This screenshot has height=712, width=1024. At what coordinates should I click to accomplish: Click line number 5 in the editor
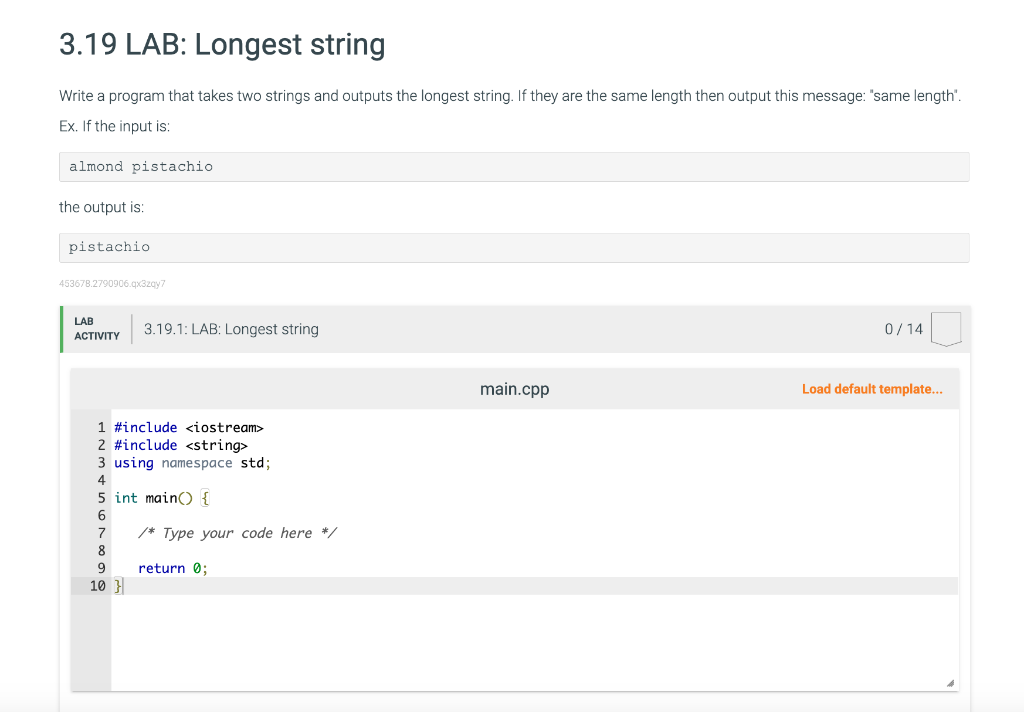click(x=101, y=497)
